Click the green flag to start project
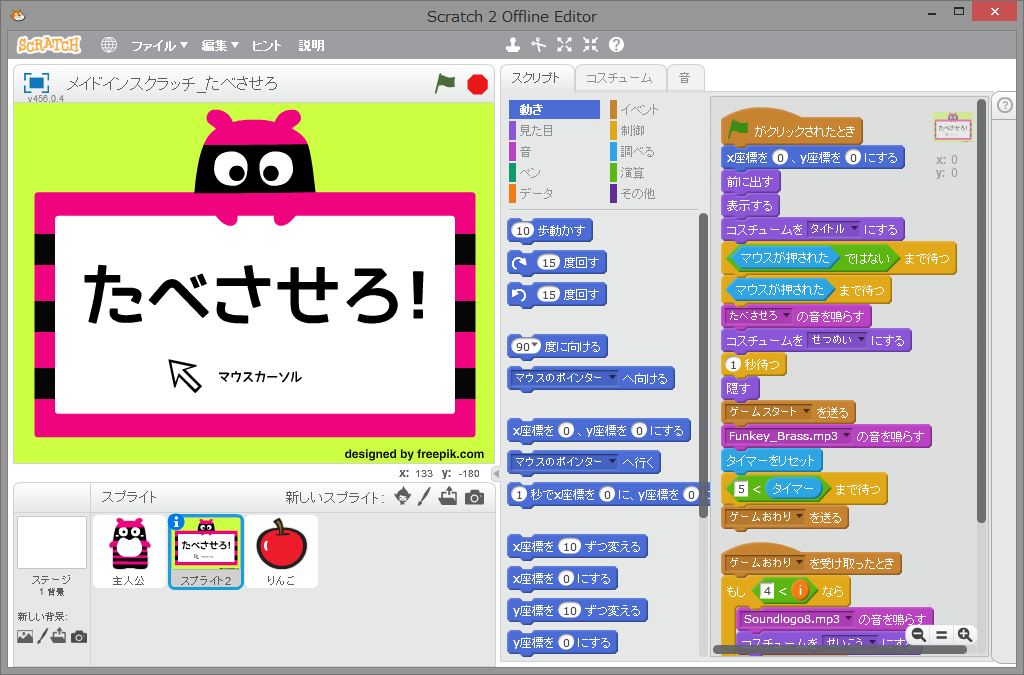Screen dimensions: 1024x675 pyautogui.click(x=445, y=84)
